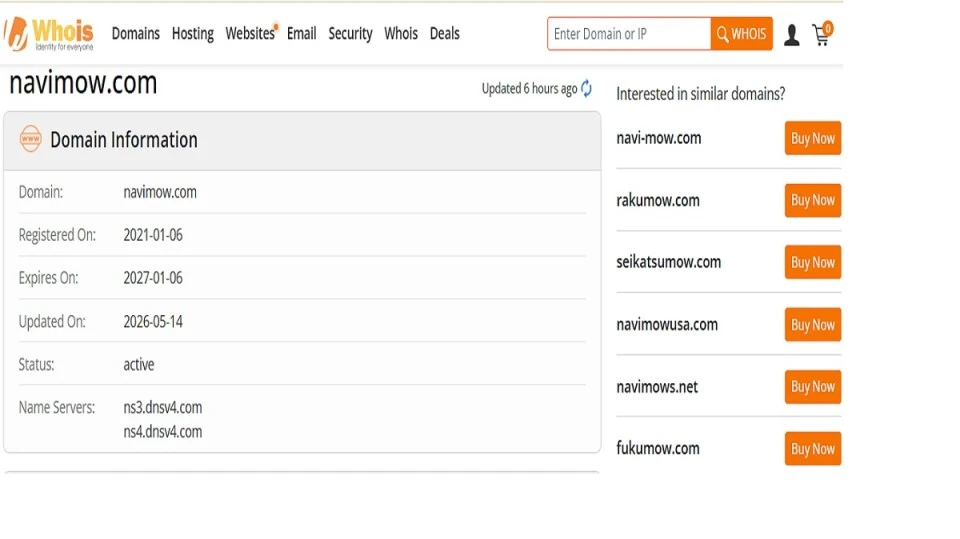Viewport: 960px width, 539px height.
Task: Click the Updated On date 2026-05-14
Action: pyautogui.click(x=153, y=322)
